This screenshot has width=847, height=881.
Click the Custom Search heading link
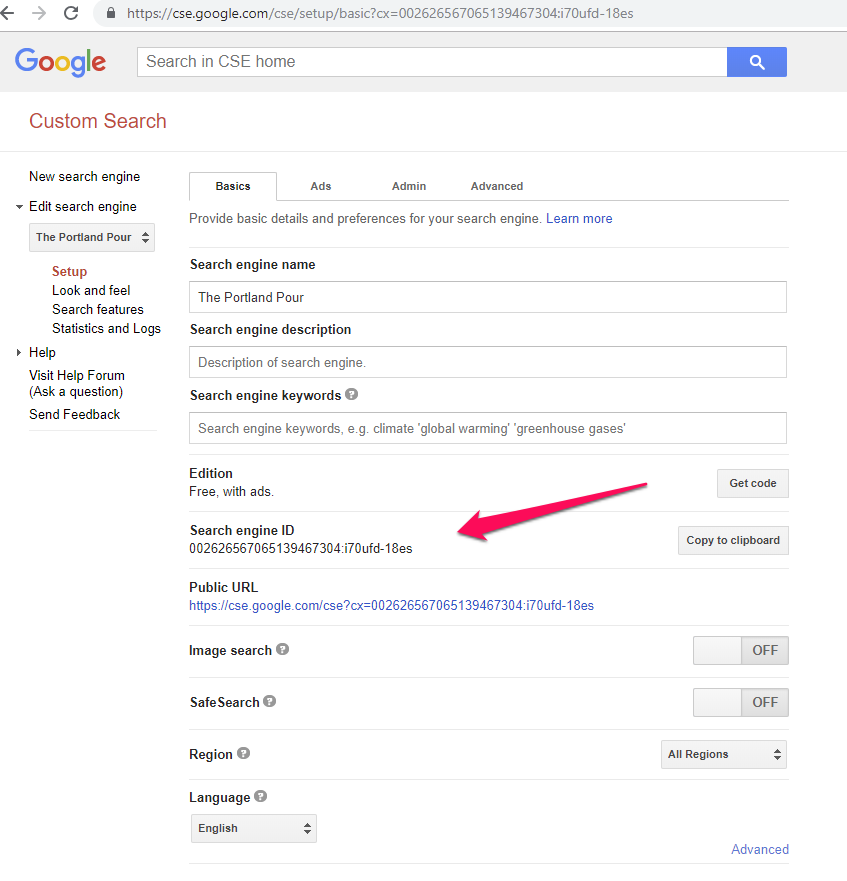pyautogui.click(x=98, y=121)
